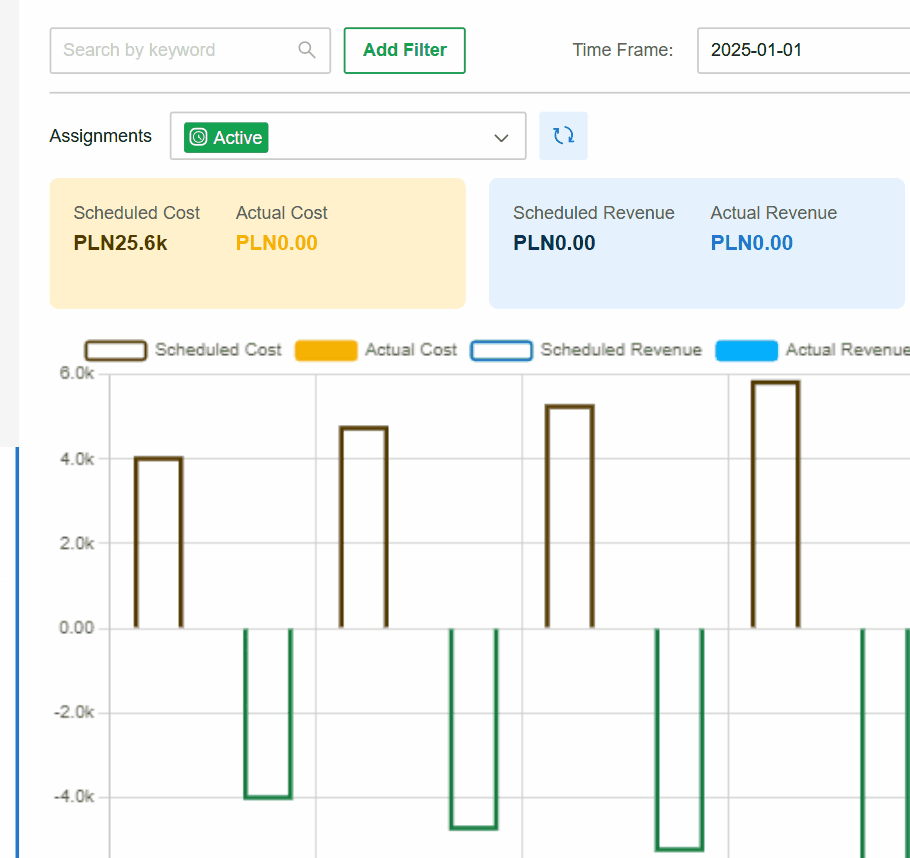
Task: Click the Scheduled Cost PLN25.6k value
Action: [x=120, y=243]
